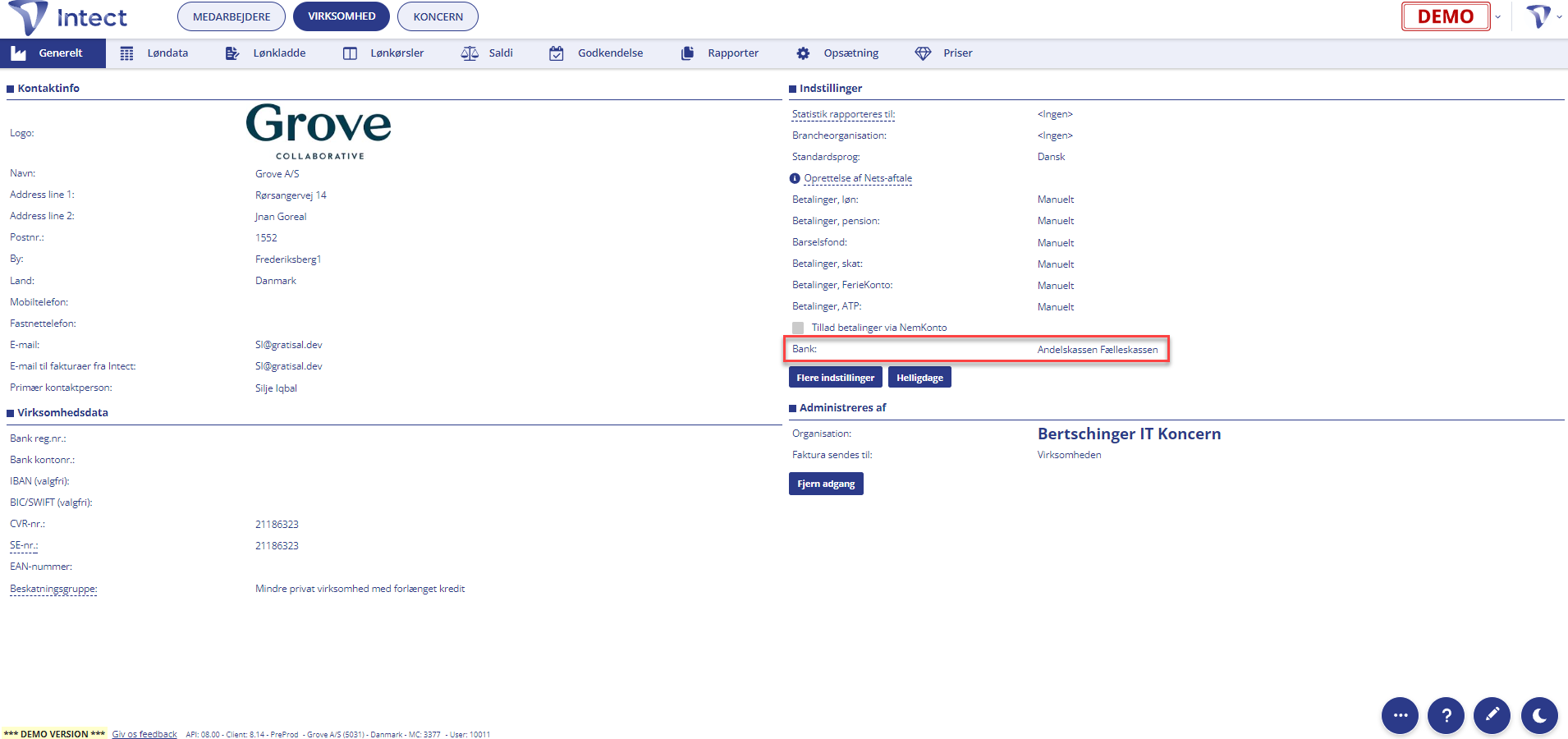Click the Beskatningsgruppe label
1568x739 pixels.
click(x=53, y=589)
